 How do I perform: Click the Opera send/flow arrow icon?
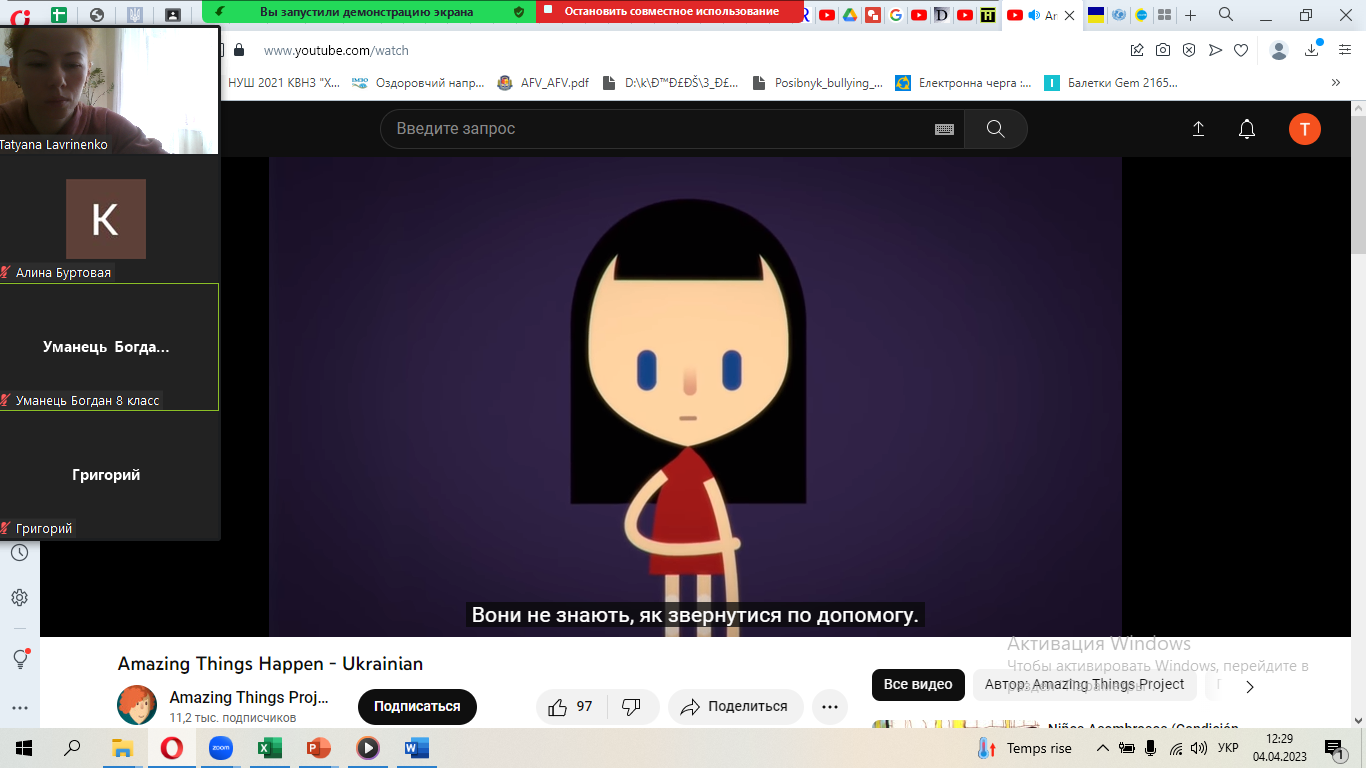click(x=1215, y=50)
